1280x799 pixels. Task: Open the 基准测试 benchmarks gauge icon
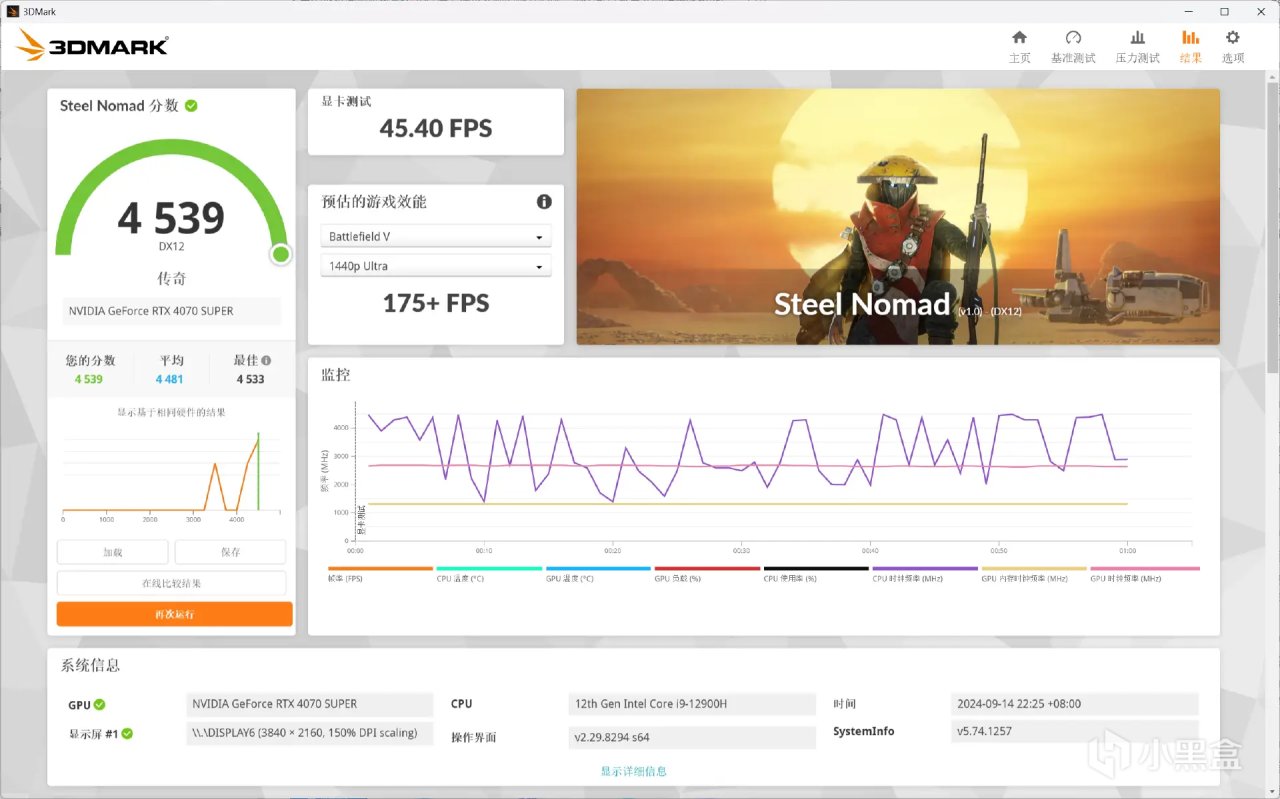[x=1073, y=38]
